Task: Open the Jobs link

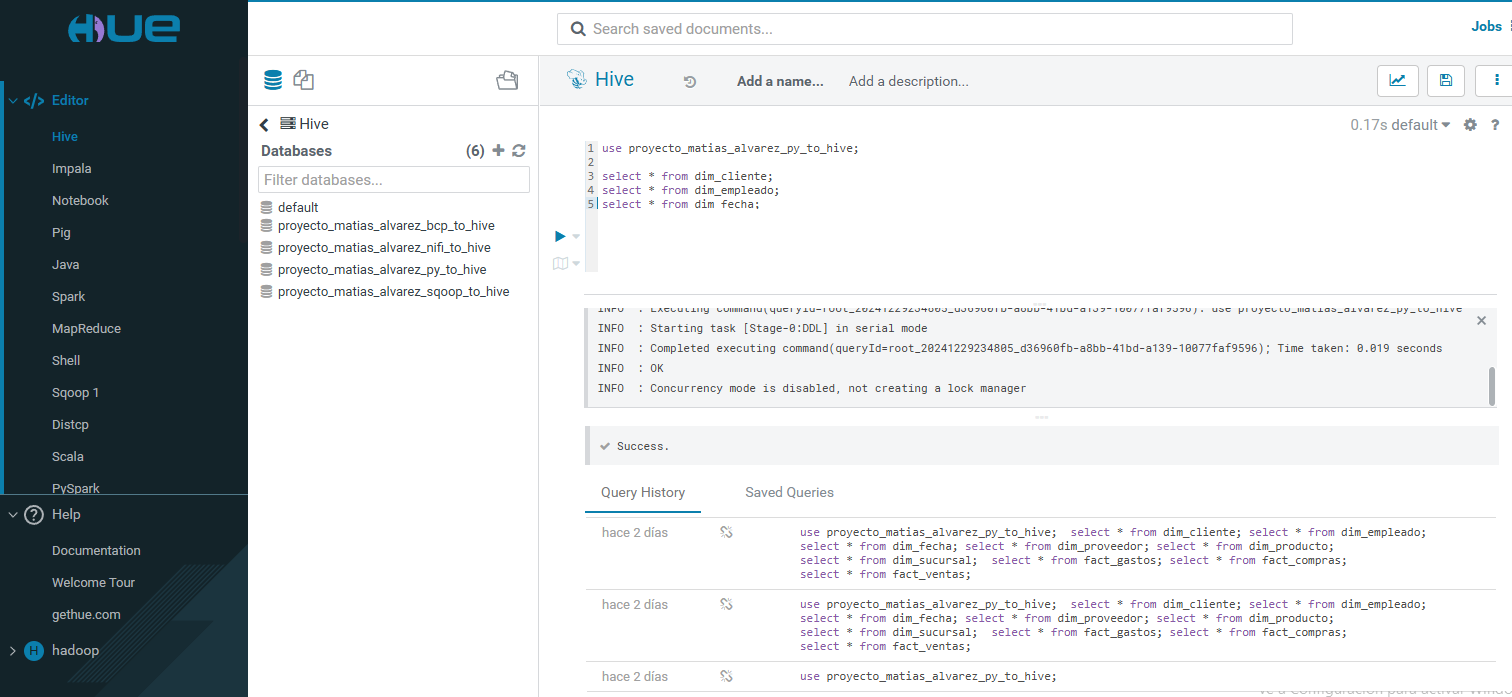Action: point(1487,27)
